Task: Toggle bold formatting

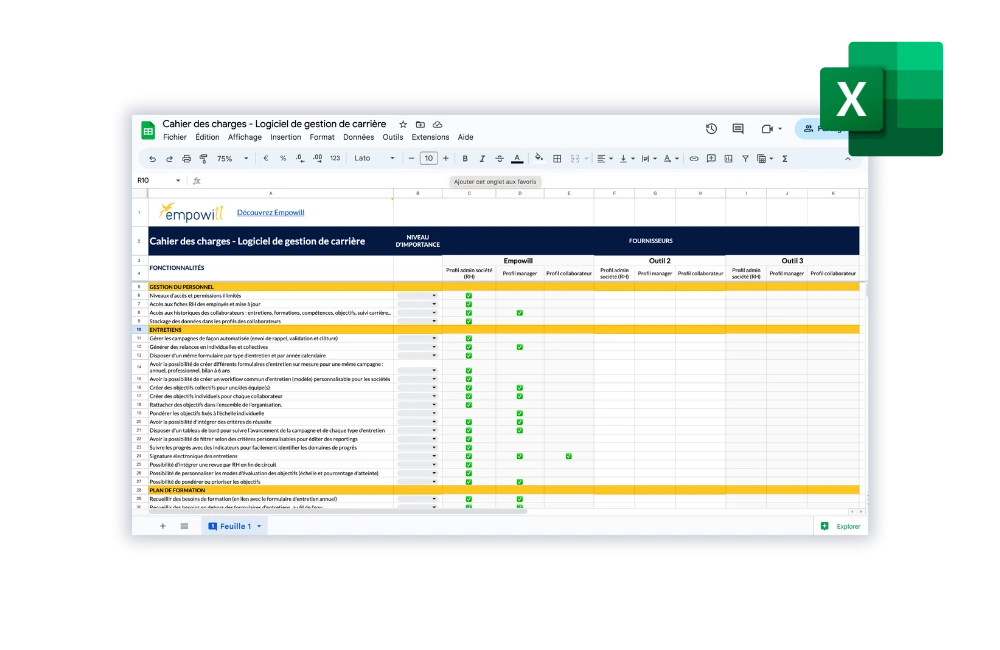Action: (465, 158)
